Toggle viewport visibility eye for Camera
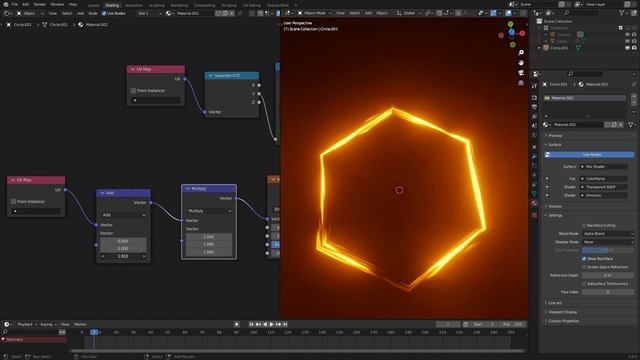This screenshot has width=640, height=360. pos(628,35)
